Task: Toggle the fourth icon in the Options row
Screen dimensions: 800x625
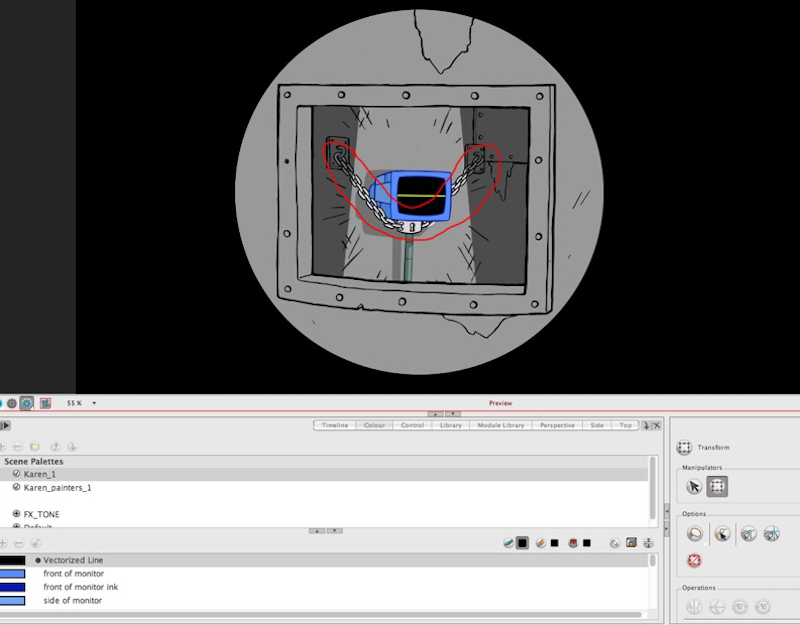Action: 771,534
